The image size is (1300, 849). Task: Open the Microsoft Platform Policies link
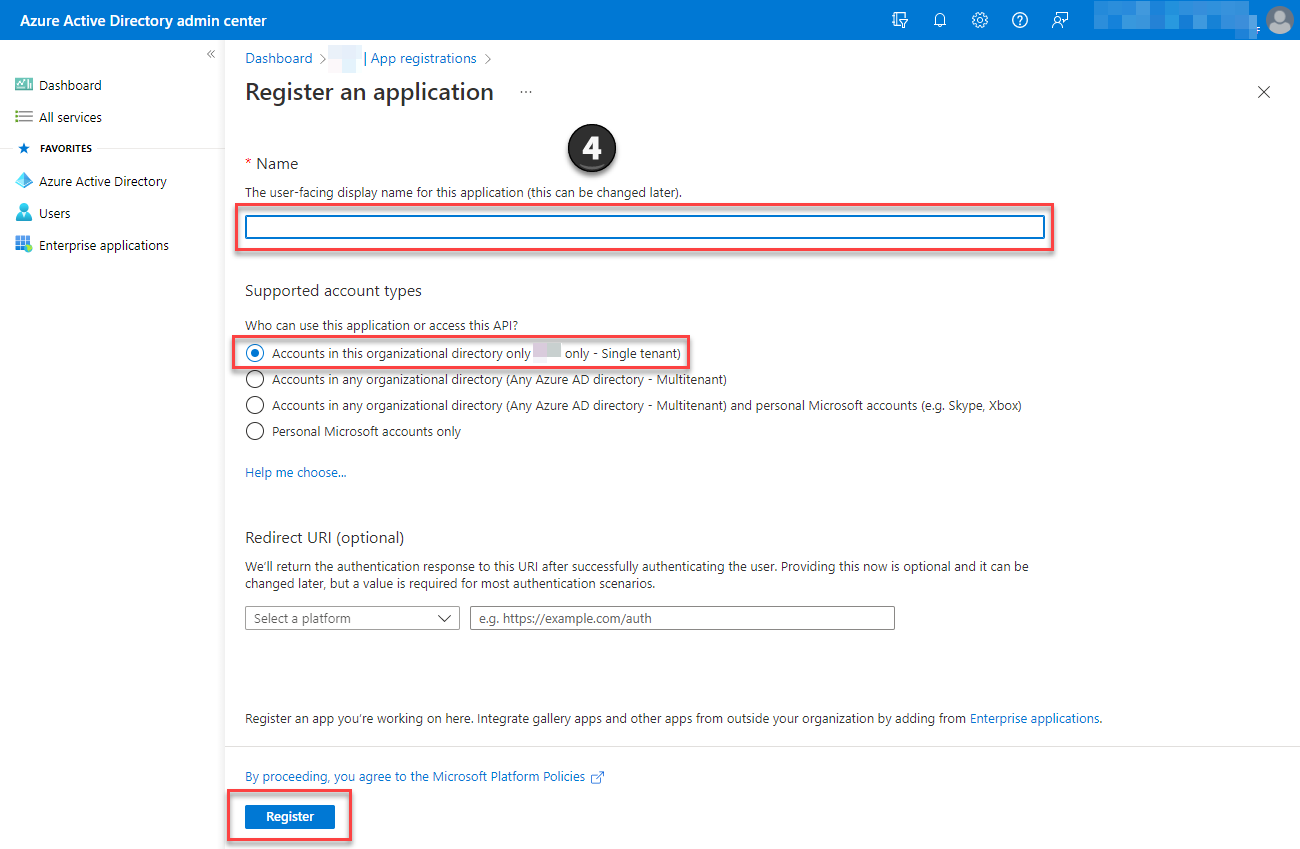(415, 776)
